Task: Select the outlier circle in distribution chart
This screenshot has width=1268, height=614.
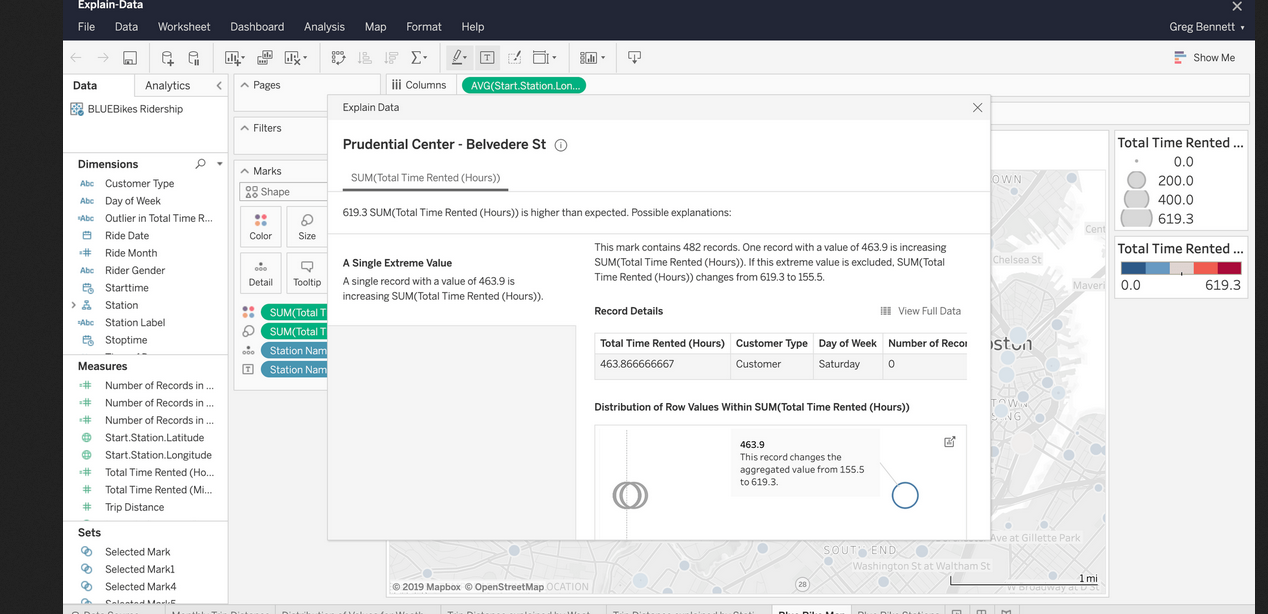Action: click(x=904, y=495)
